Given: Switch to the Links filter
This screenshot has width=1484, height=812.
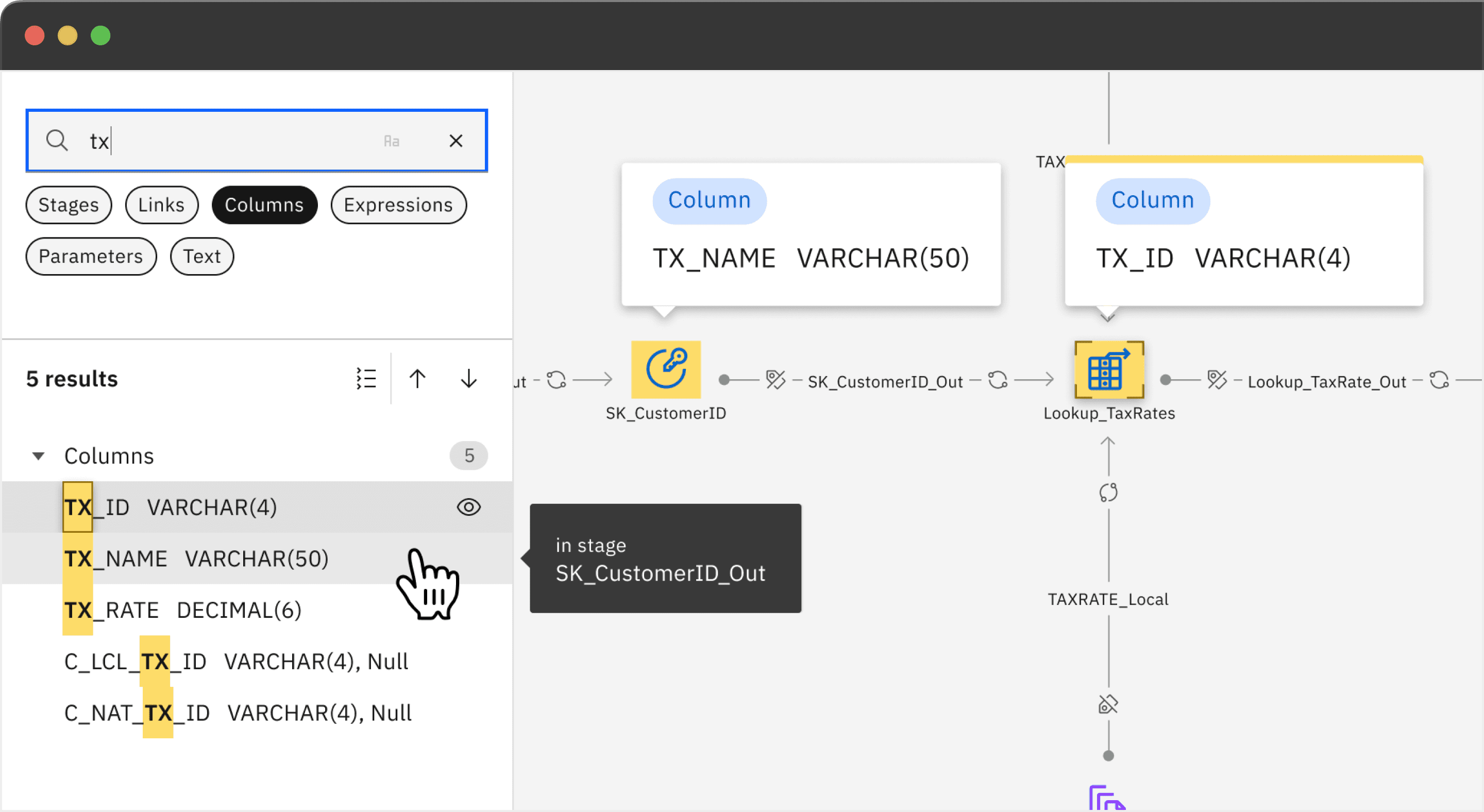Looking at the screenshot, I should click(161, 205).
